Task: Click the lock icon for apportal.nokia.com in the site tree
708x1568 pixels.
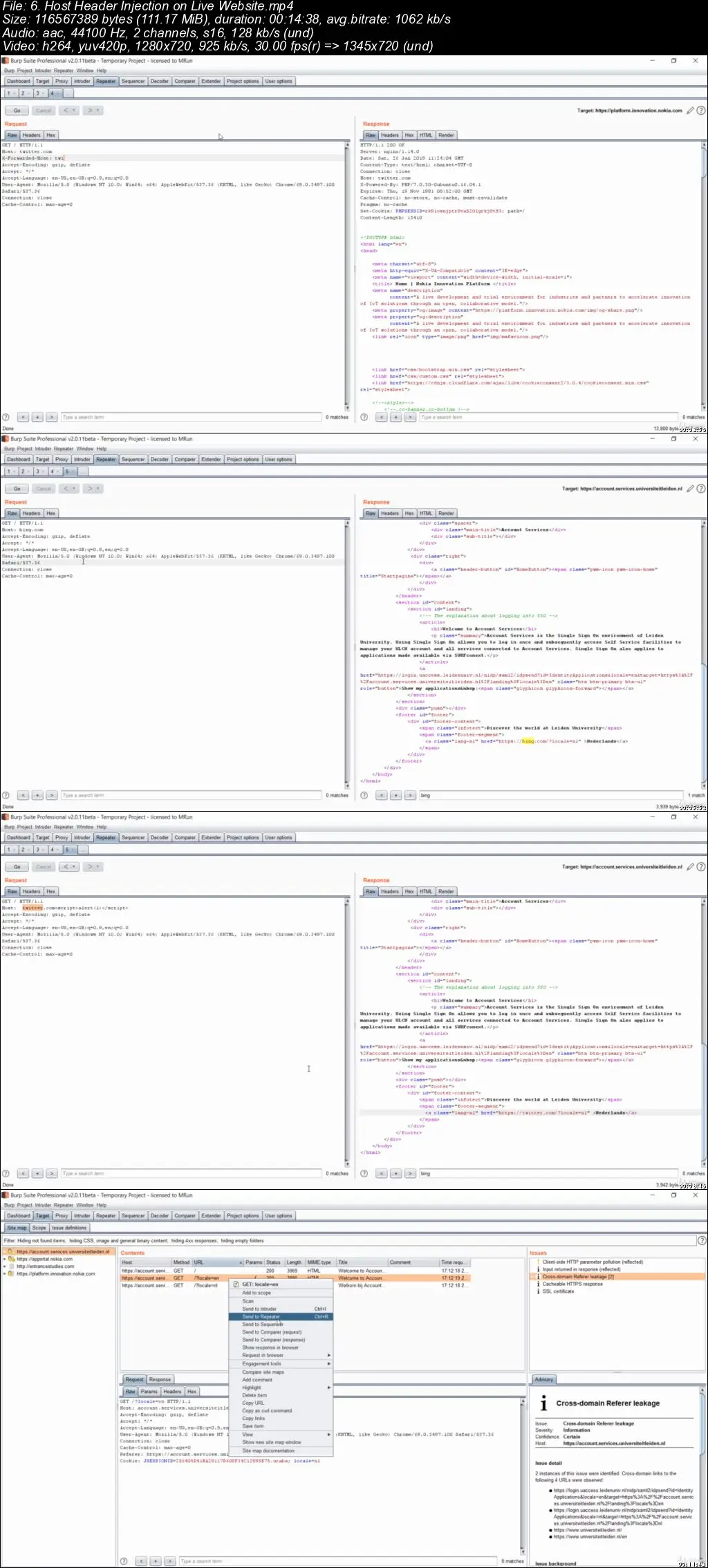Action: (12, 1259)
